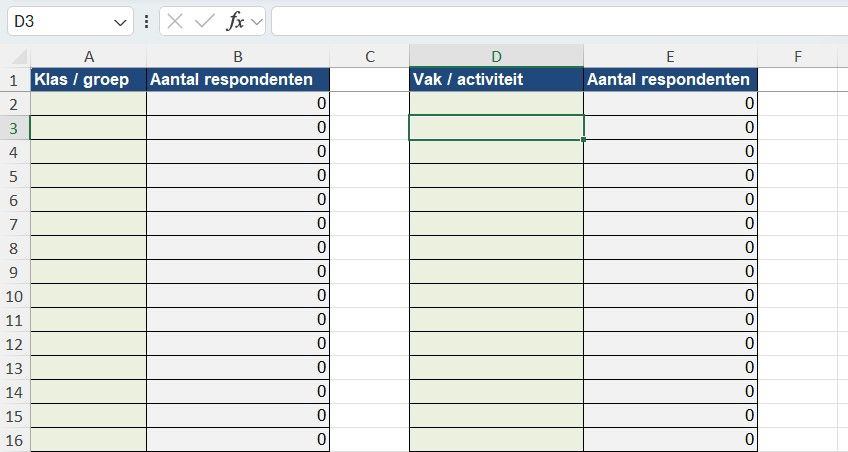Select row 16 header
Screen dimensions: 848x452
pos(15,440)
